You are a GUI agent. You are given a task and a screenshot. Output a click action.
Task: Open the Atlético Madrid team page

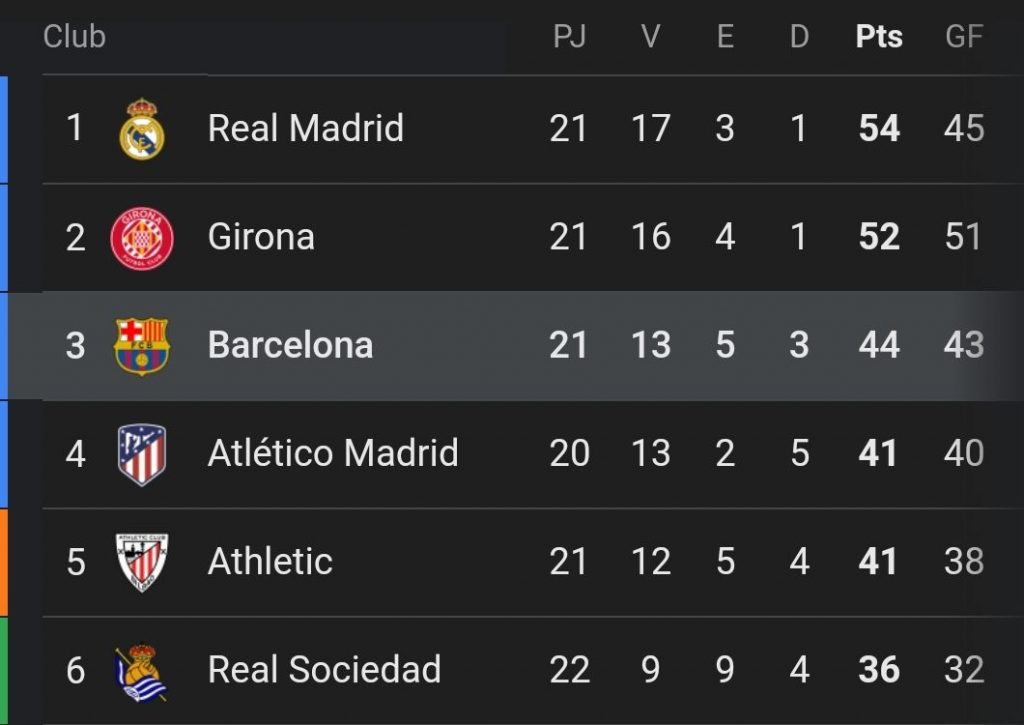click(x=333, y=453)
